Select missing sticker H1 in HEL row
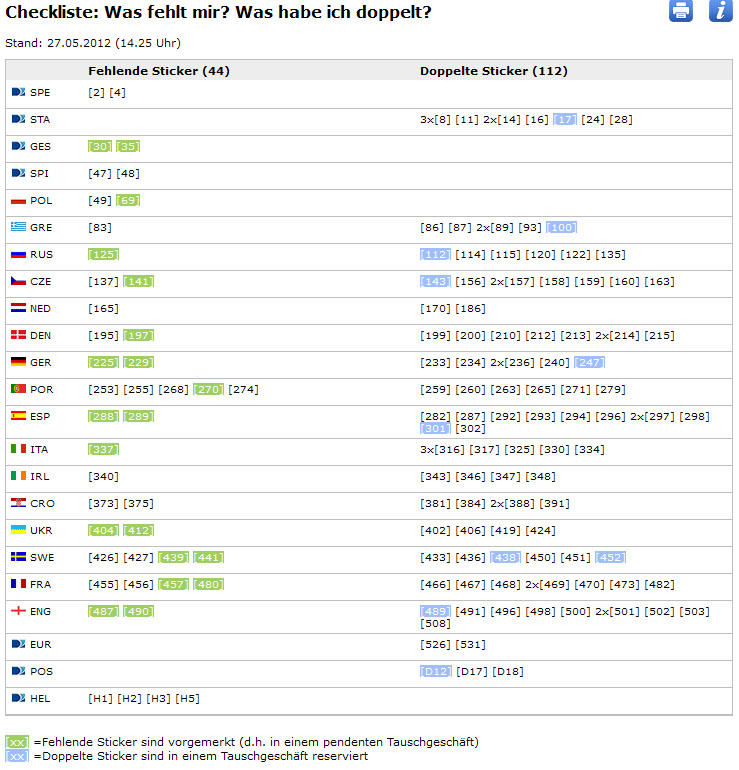This screenshot has width=739, height=770. tap(100, 698)
